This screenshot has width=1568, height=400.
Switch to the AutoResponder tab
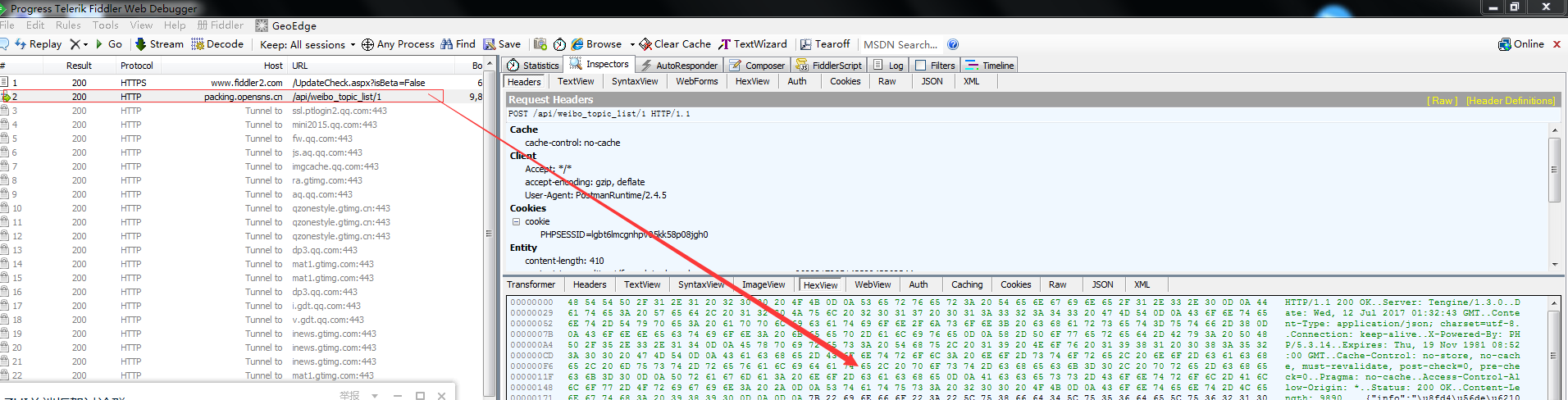[679, 66]
